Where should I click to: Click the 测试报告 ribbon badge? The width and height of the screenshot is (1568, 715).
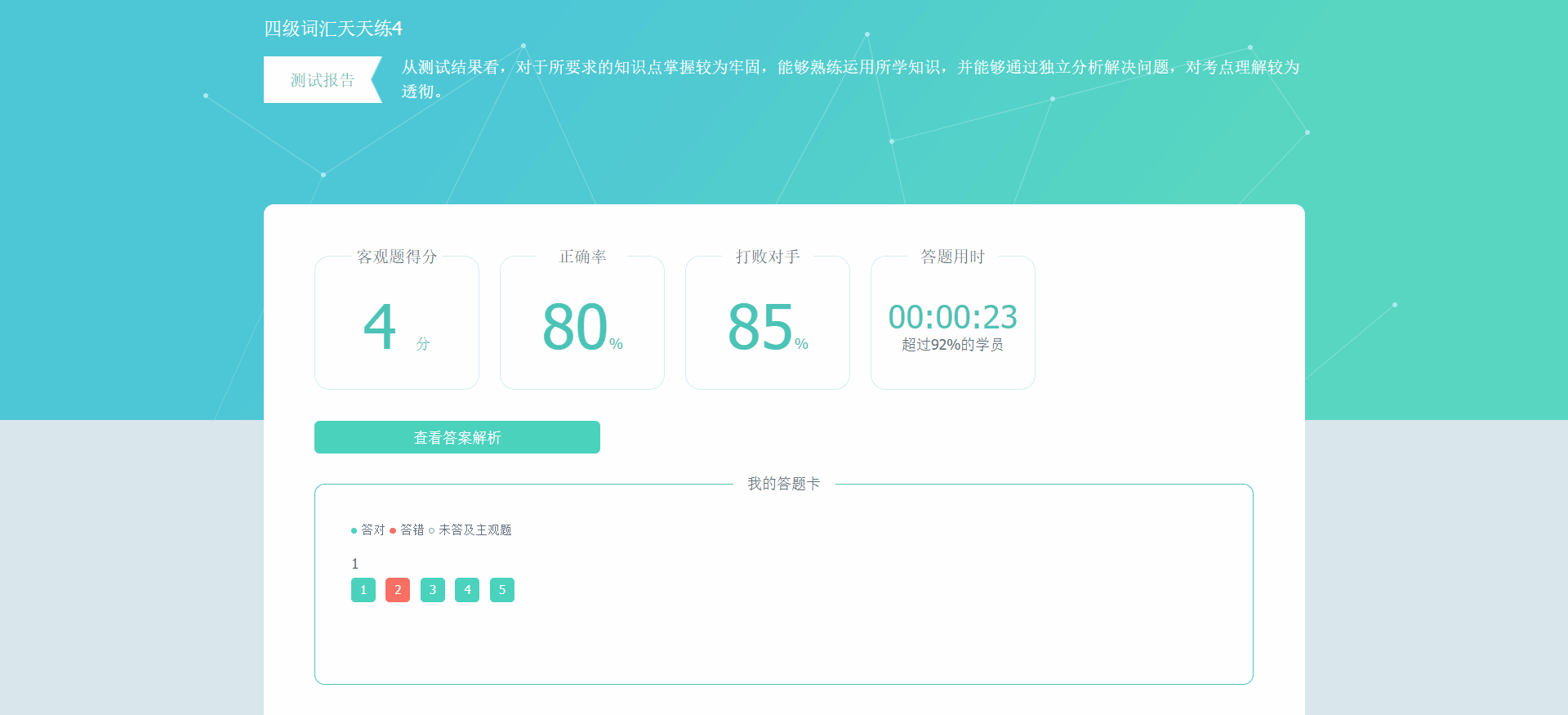pyautogui.click(x=322, y=80)
